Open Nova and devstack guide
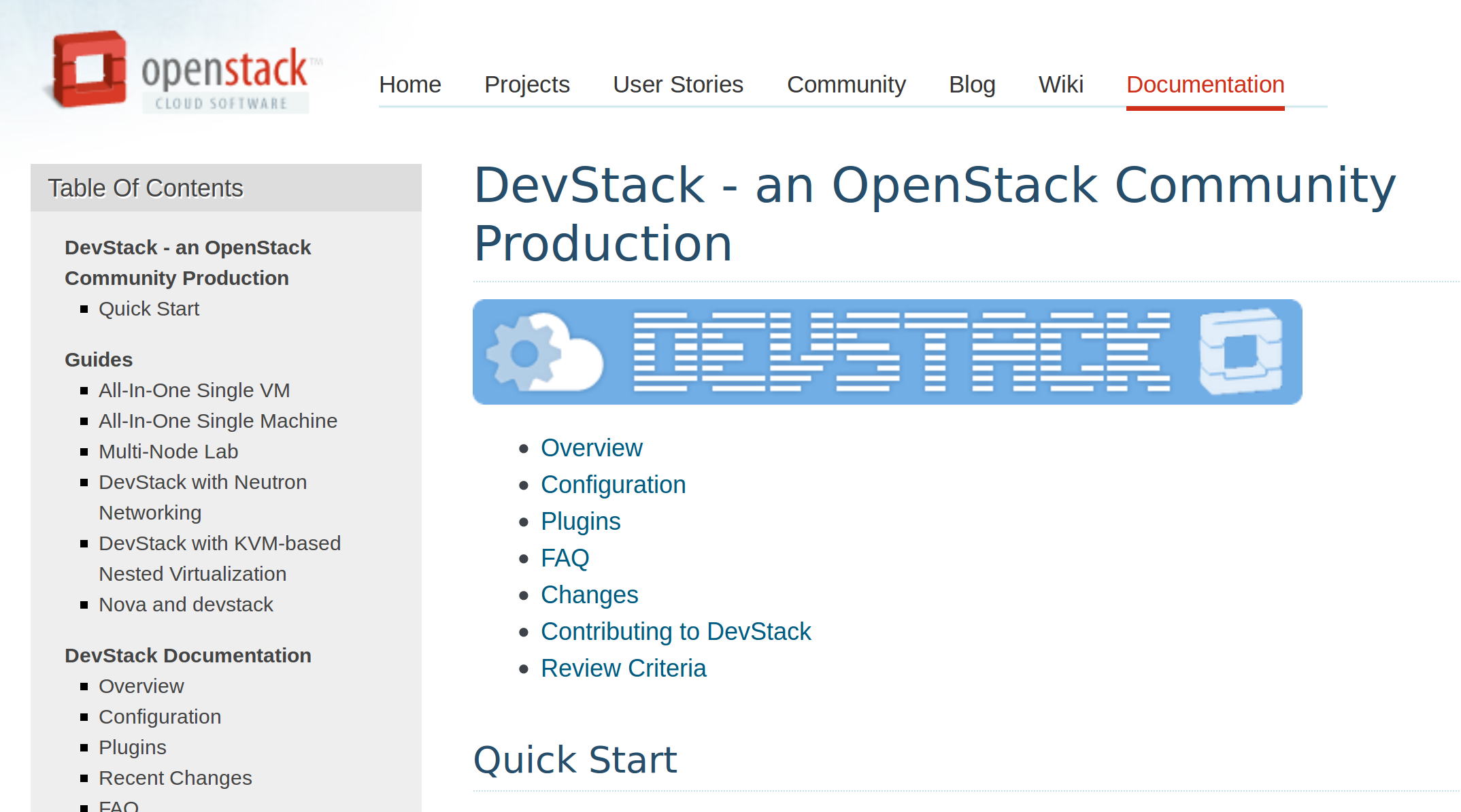1461x812 pixels. tap(186, 605)
